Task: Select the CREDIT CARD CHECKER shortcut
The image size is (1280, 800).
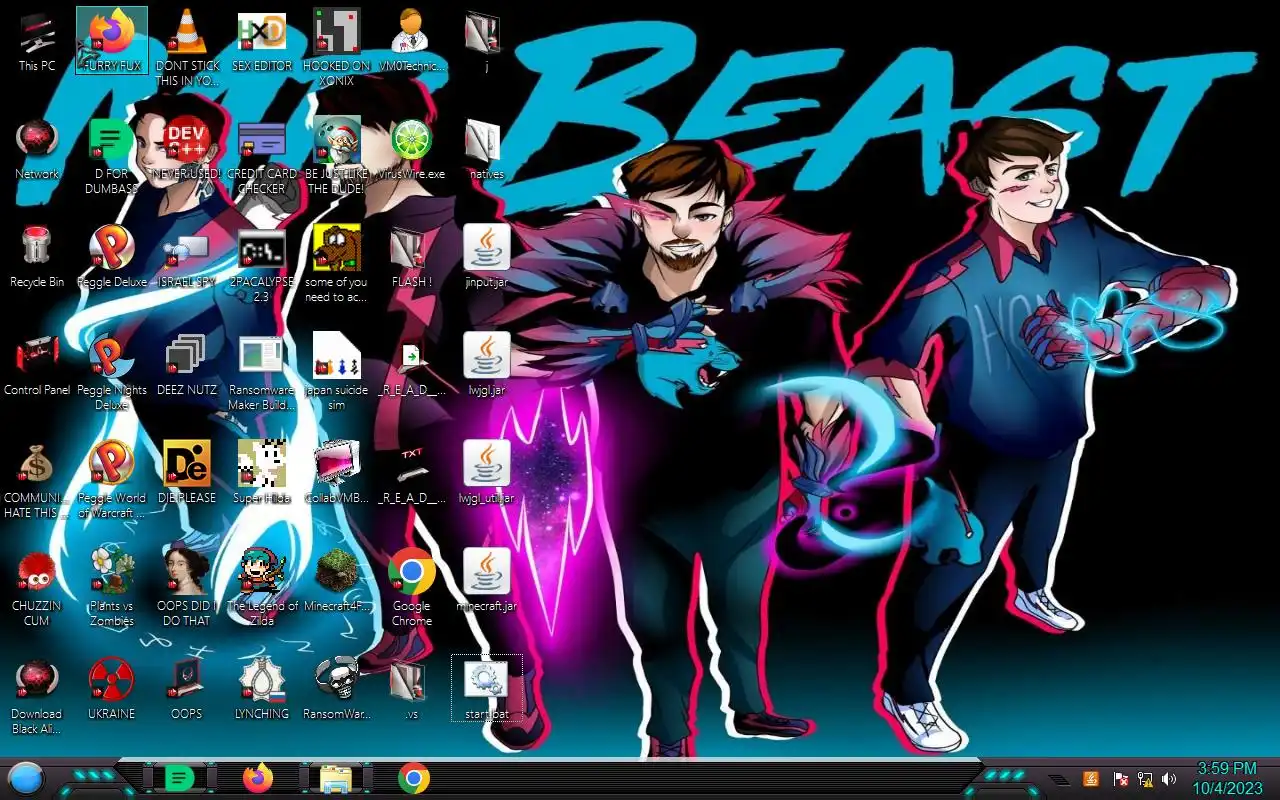Action: 262,156
